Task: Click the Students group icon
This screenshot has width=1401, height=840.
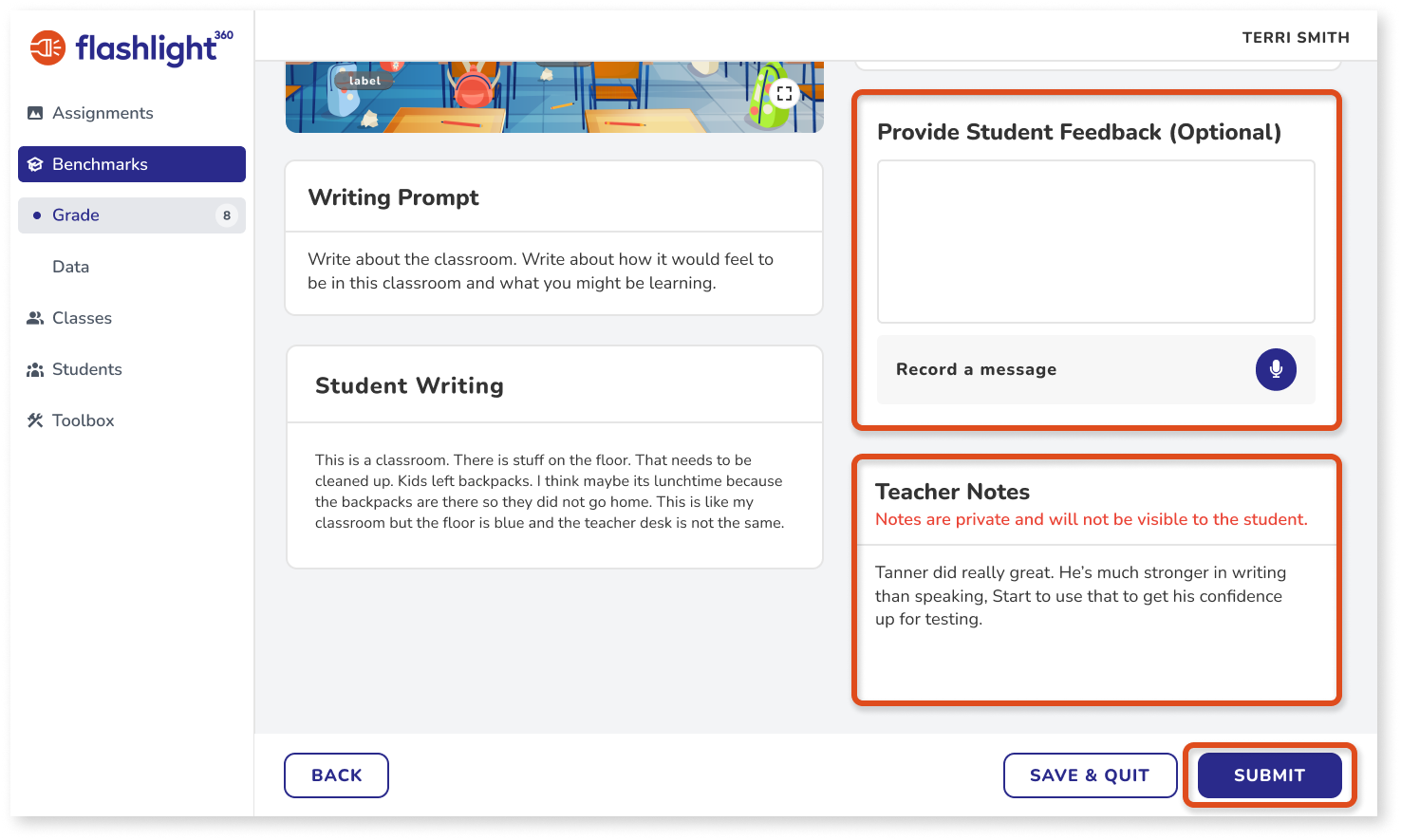Action: (x=35, y=369)
